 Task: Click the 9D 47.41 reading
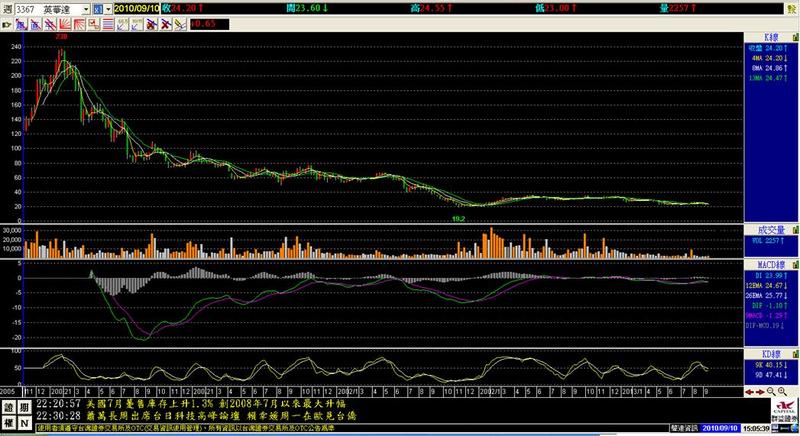pyautogui.click(x=771, y=375)
